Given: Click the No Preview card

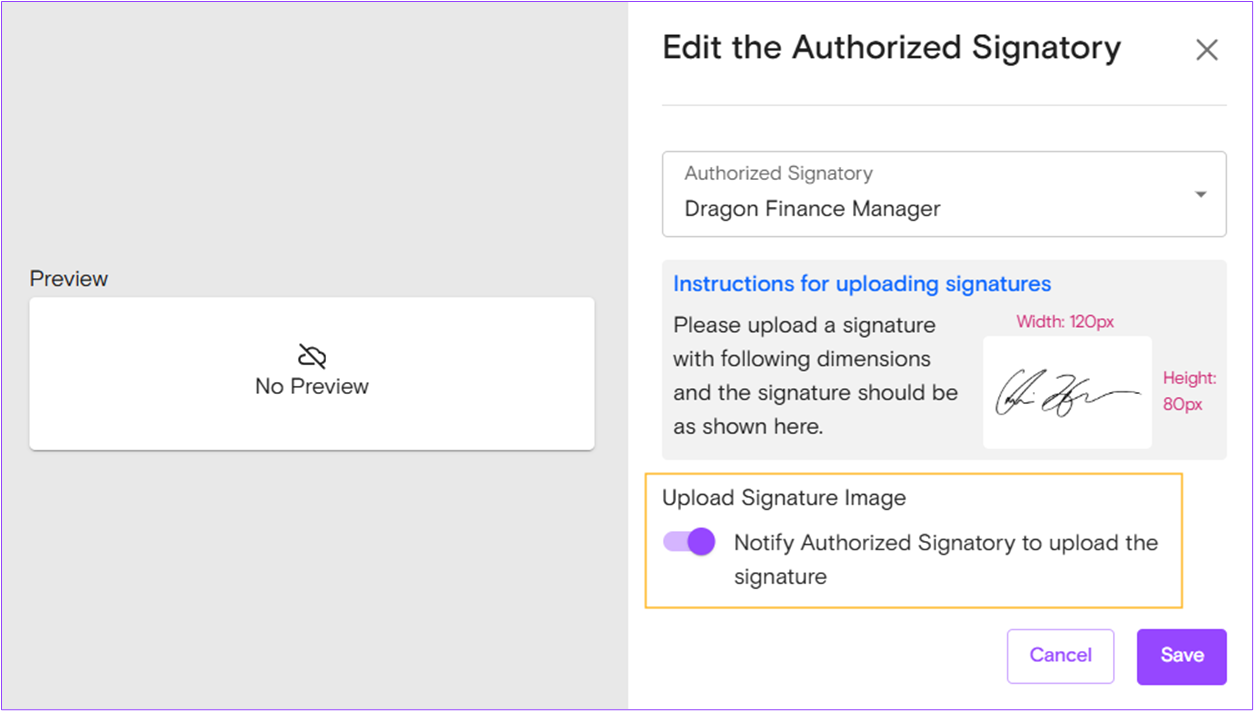Looking at the screenshot, I should (x=312, y=373).
